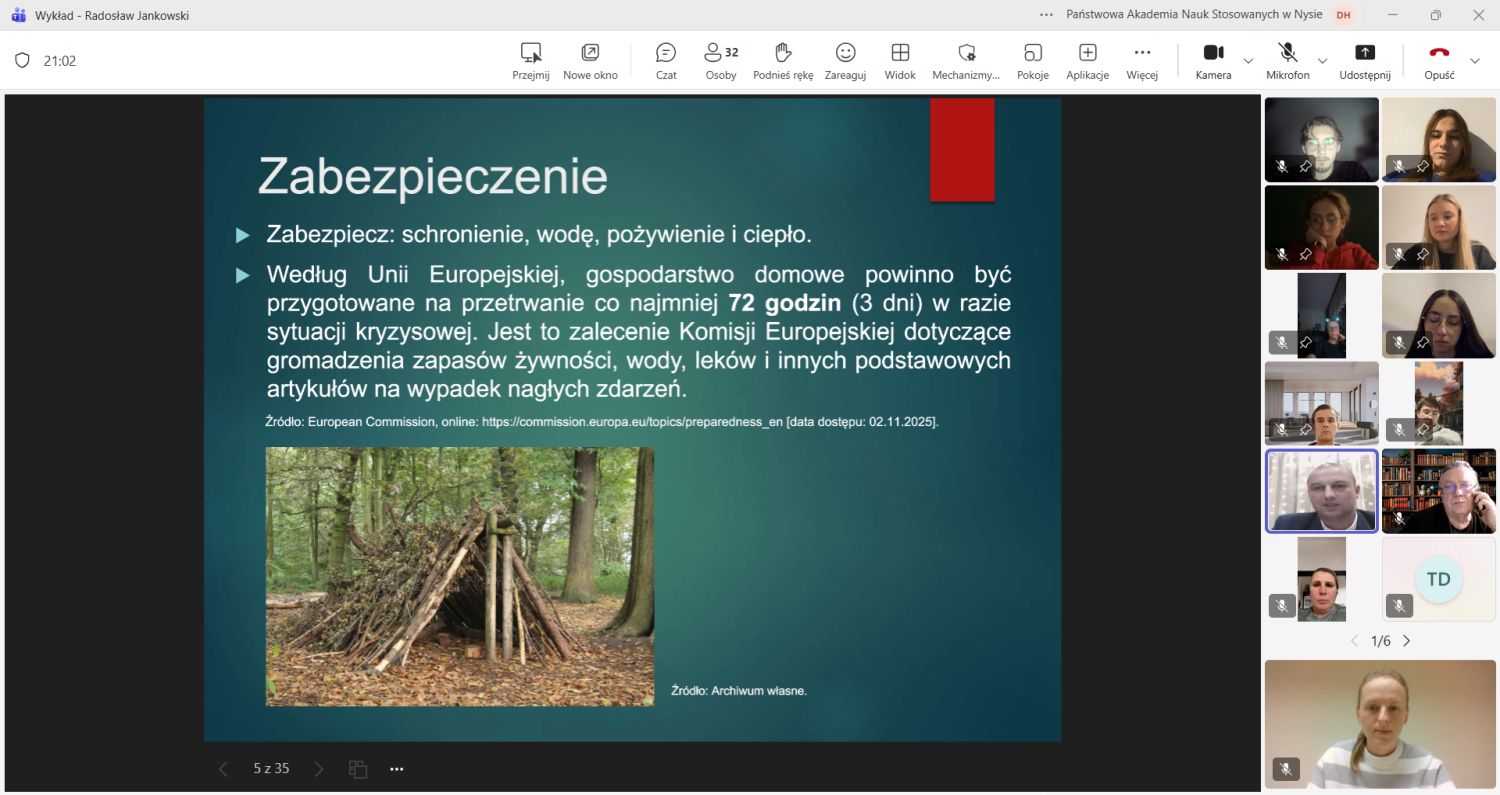Viewport: 1500px width, 795px height.
Task: Open slide options ellipsis below presentation
Action: pos(396,769)
